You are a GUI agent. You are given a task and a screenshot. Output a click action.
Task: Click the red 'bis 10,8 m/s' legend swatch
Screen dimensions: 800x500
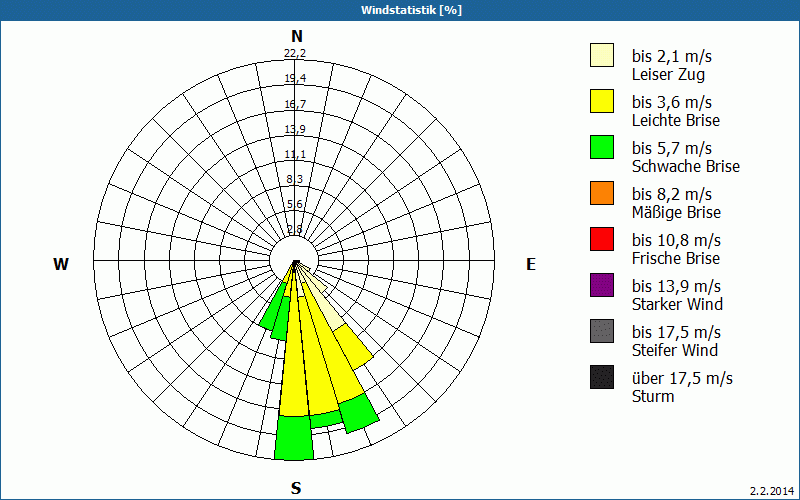pos(602,239)
